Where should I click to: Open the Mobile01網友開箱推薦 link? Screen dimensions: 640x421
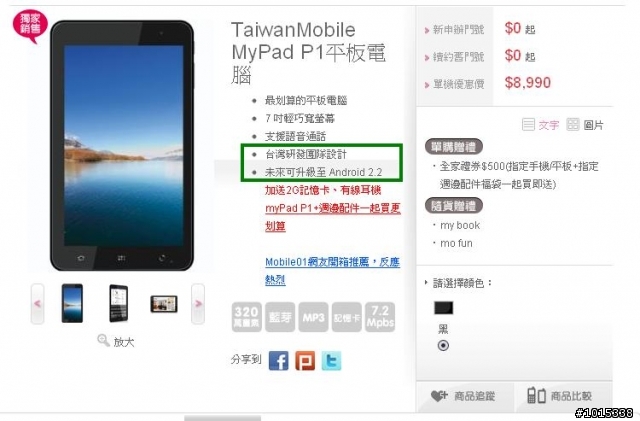click(x=332, y=271)
